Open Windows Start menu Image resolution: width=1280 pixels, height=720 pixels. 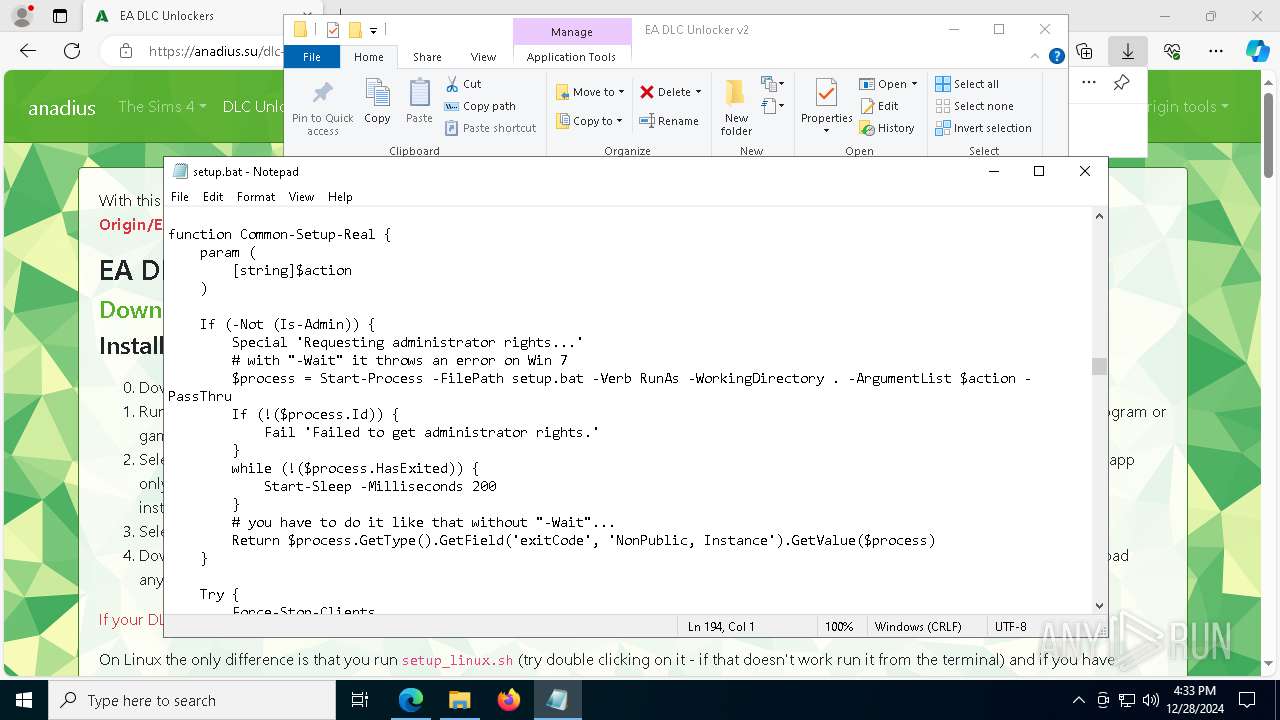(24, 700)
